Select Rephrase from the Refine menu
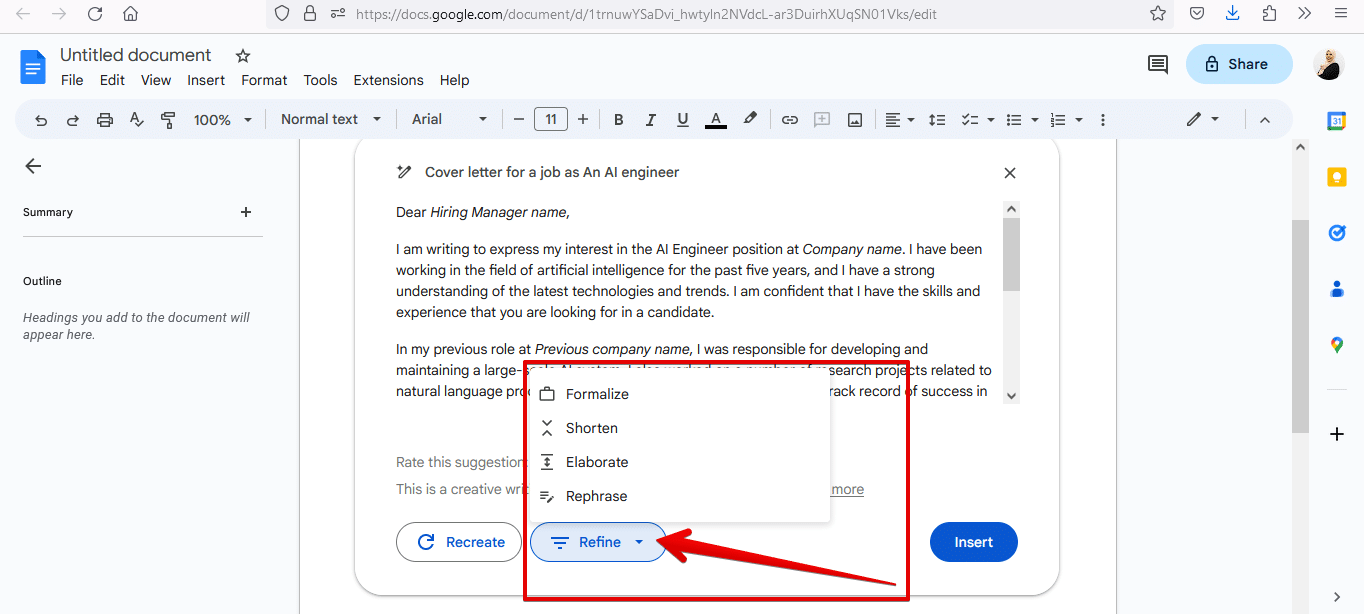Image resolution: width=1364 pixels, height=614 pixels. (680, 496)
